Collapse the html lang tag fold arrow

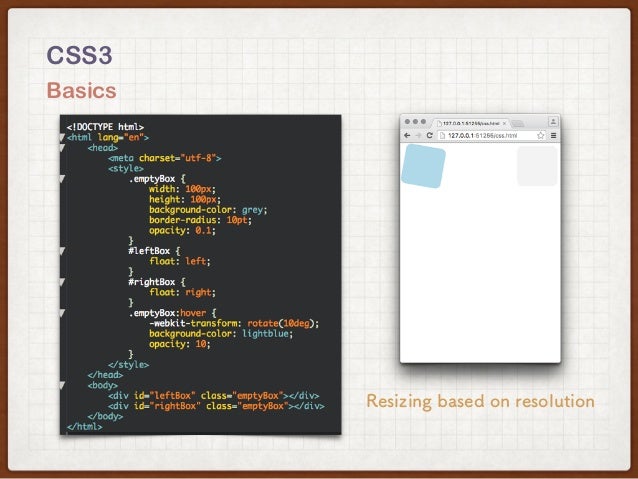62,138
